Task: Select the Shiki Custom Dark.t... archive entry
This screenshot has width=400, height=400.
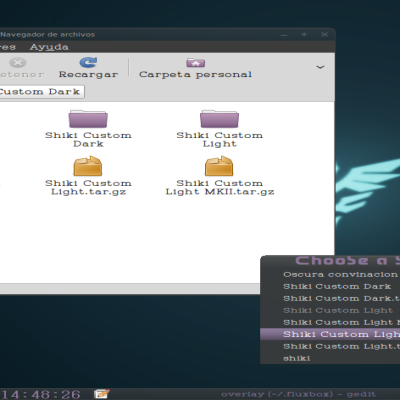Action: click(330, 298)
